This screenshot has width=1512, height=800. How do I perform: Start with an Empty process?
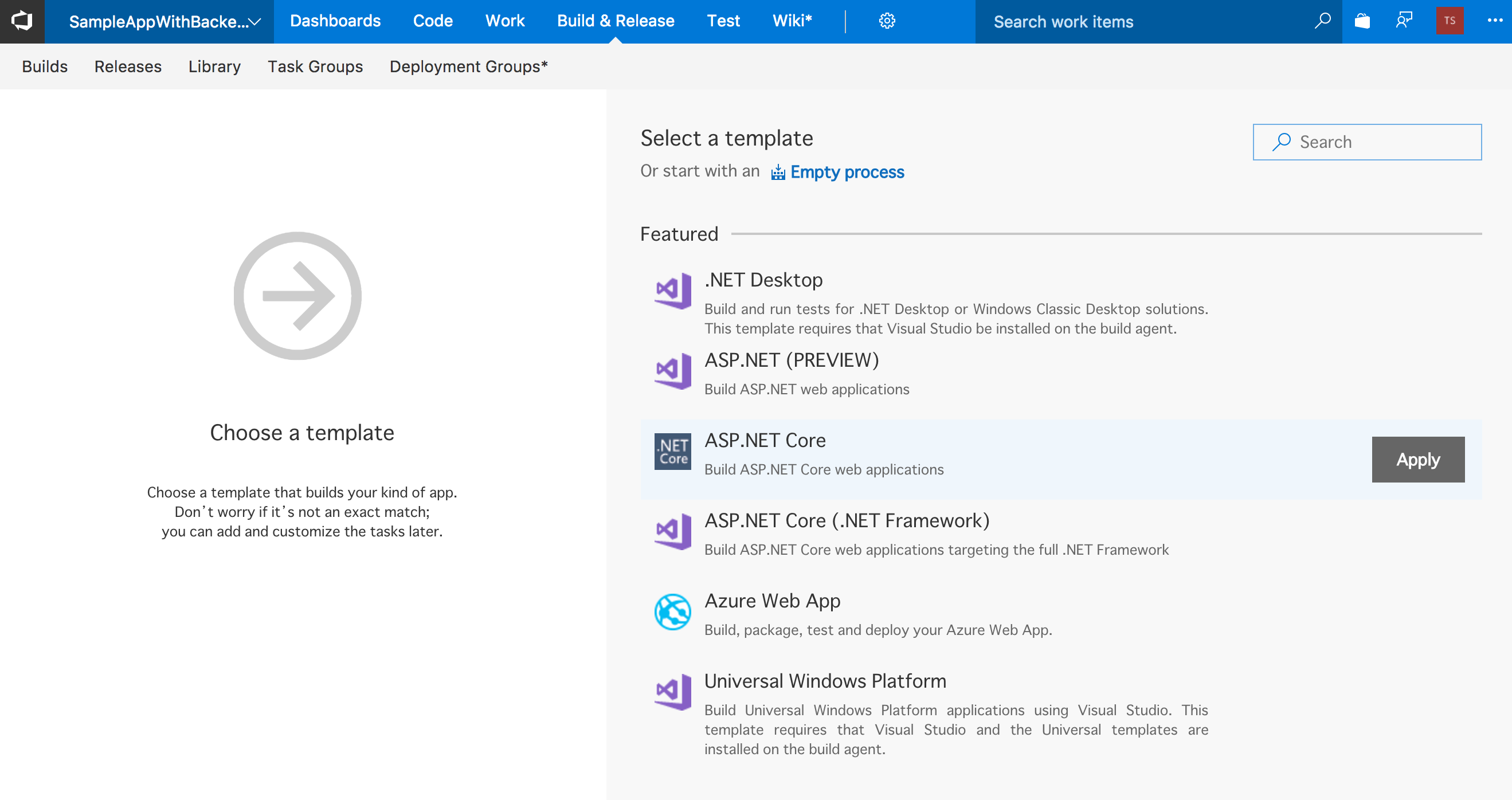847,172
